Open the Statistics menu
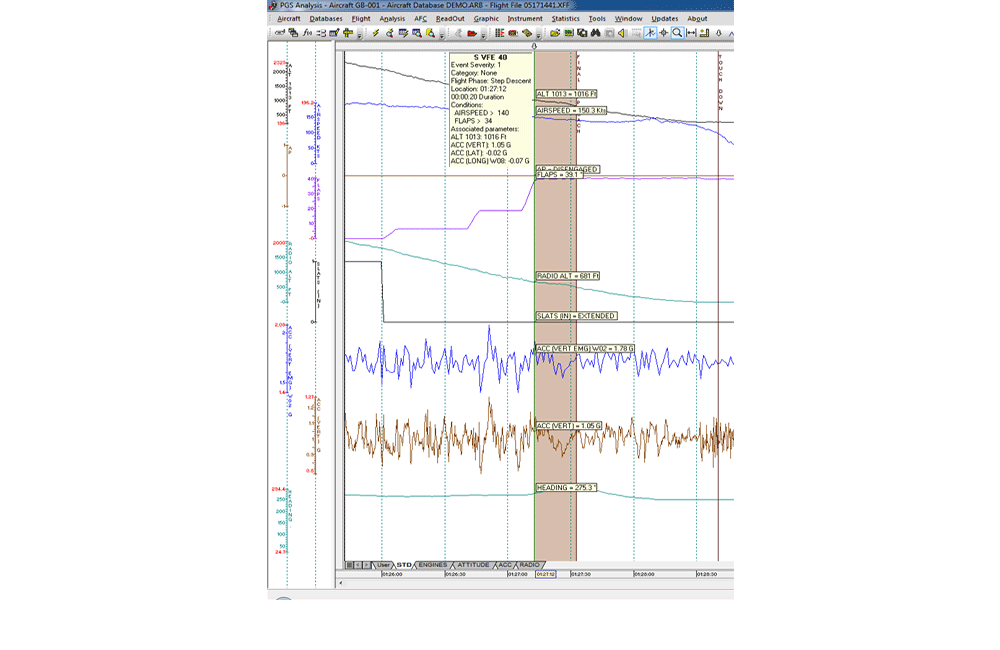Image resolution: width=1000 pixels, height=650 pixels. pos(566,18)
